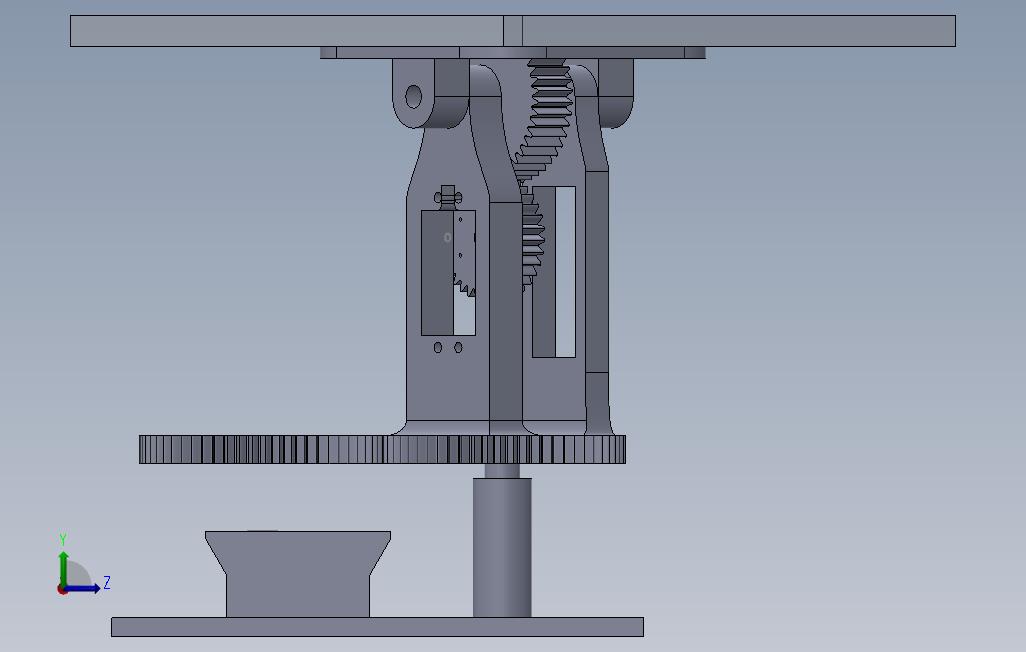The width and height of the screenshot is (1026, 652).
Task: Click the coordinate triad Z axis arrow
Action: (x=82, y=589)
